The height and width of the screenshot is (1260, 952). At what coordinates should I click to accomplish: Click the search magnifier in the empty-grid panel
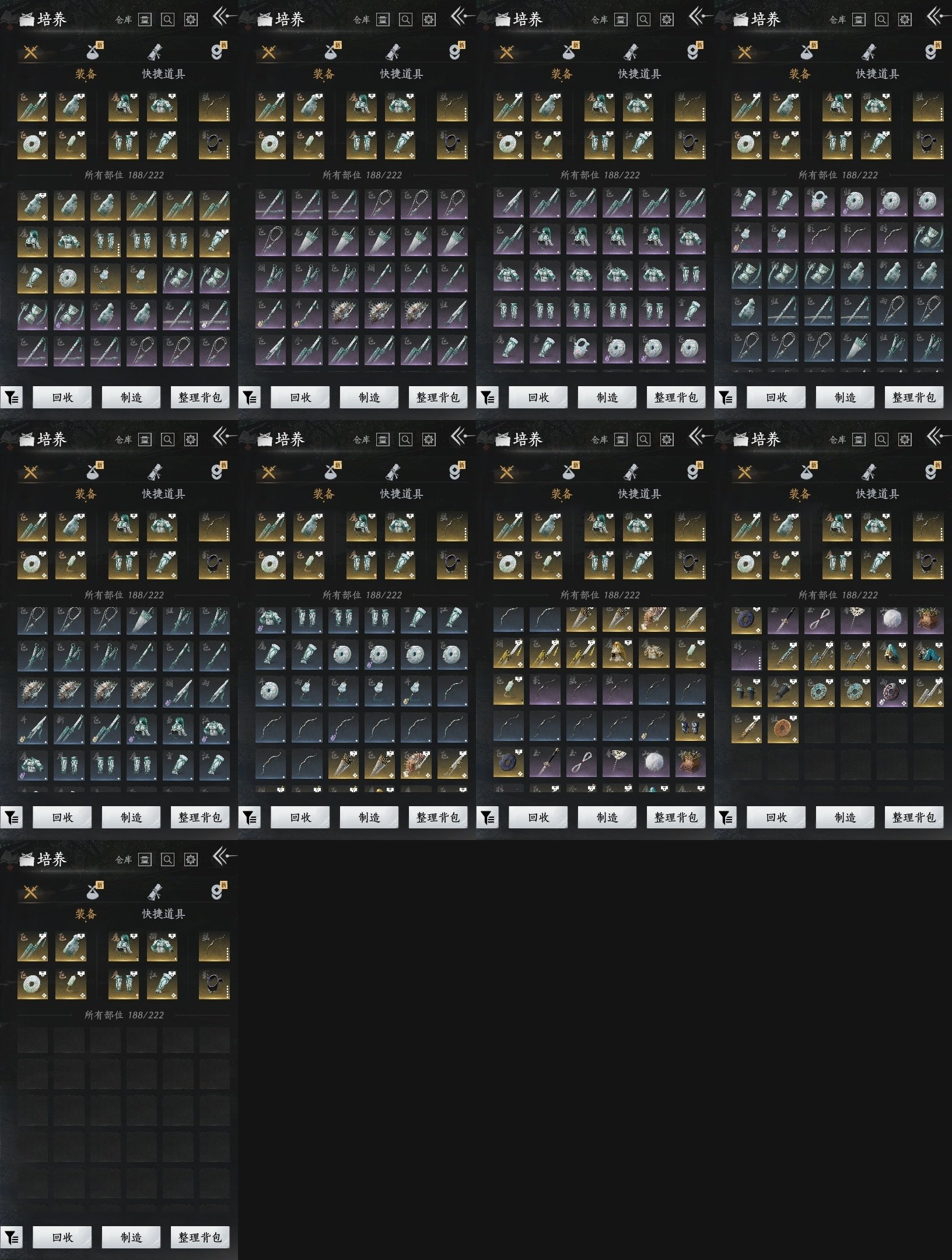pos(168,859)
